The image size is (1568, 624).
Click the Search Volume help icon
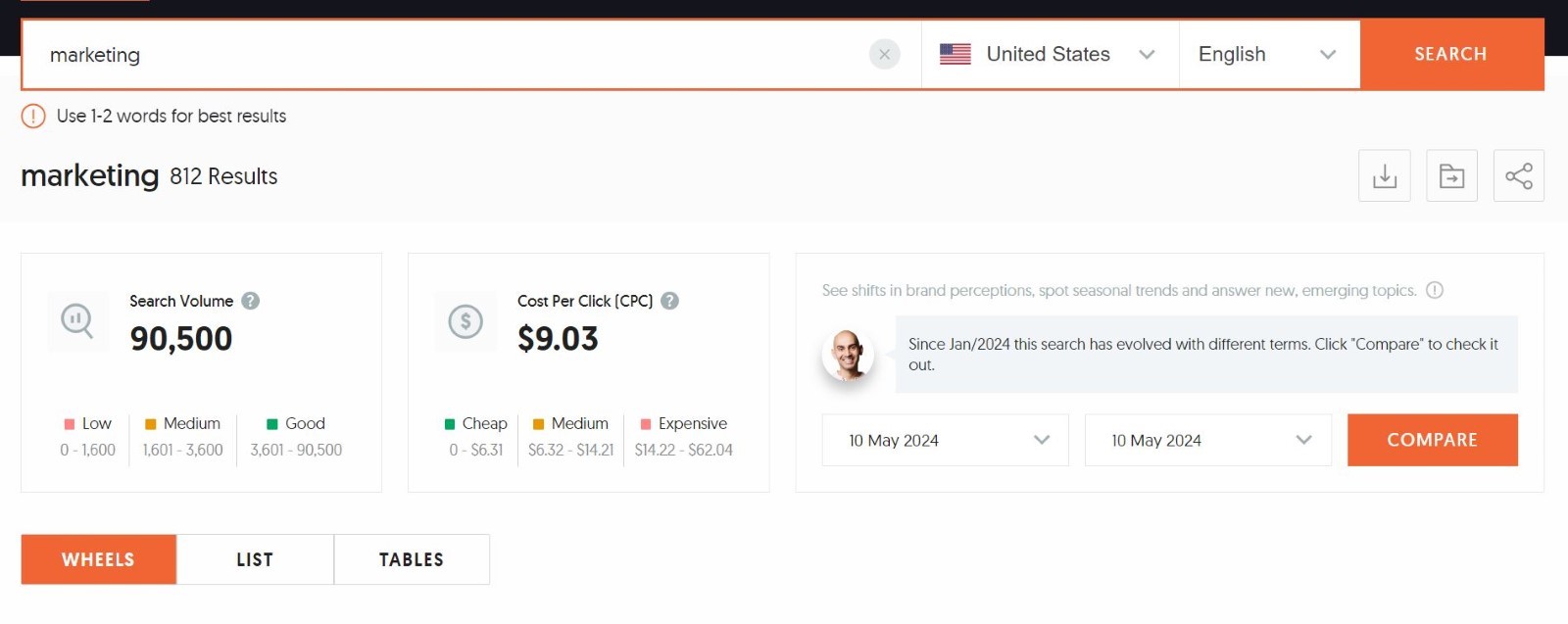click(x=251, y=301)
